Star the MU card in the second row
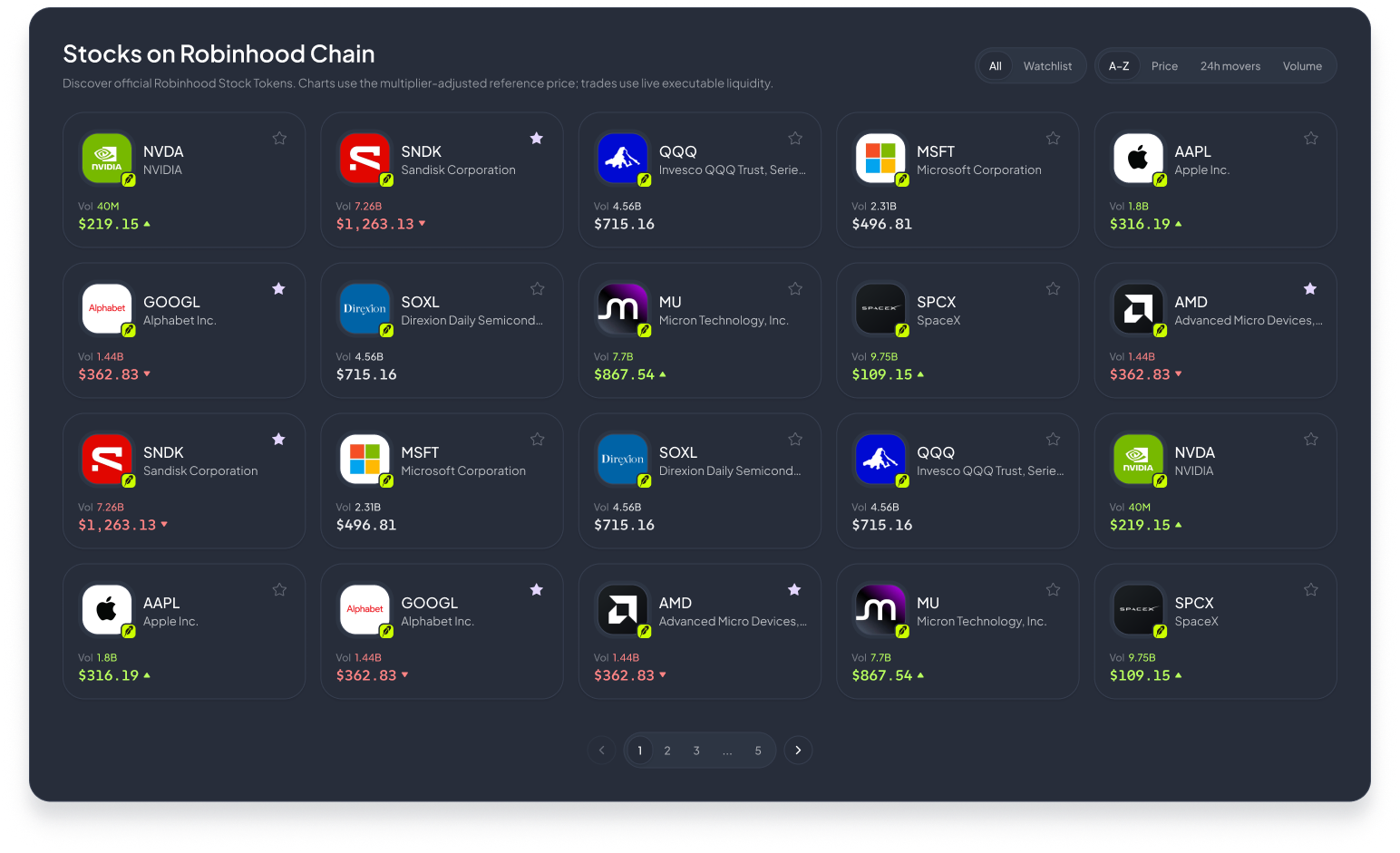 pyautogui.click(x=795, y=289)
